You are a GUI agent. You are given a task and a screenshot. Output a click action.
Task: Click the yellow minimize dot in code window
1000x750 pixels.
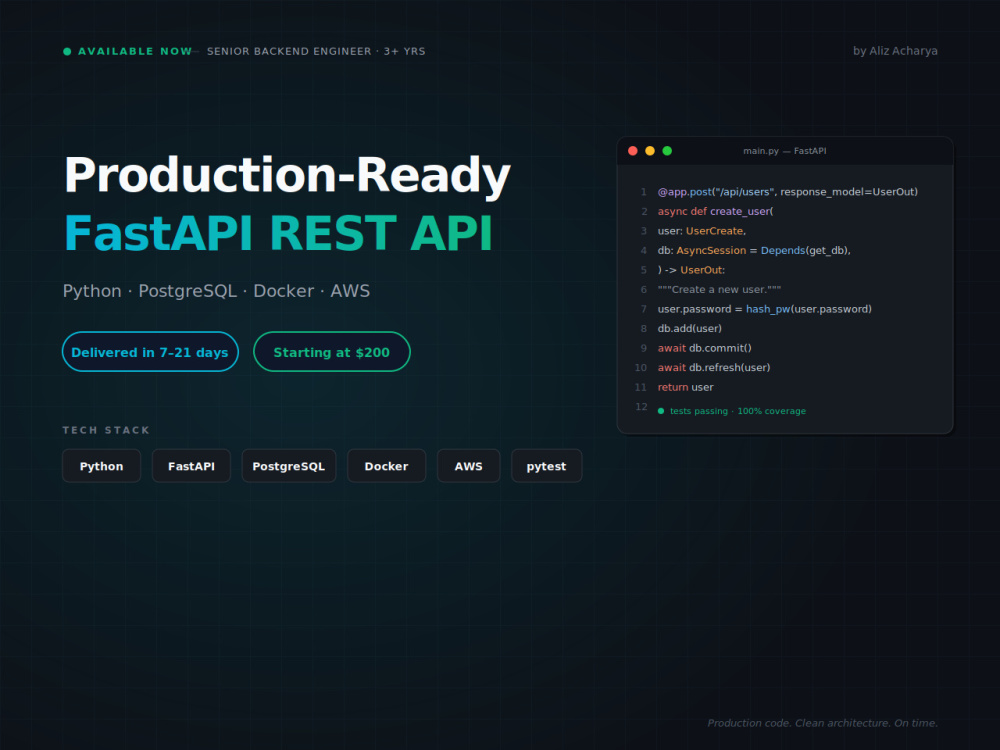650,151
